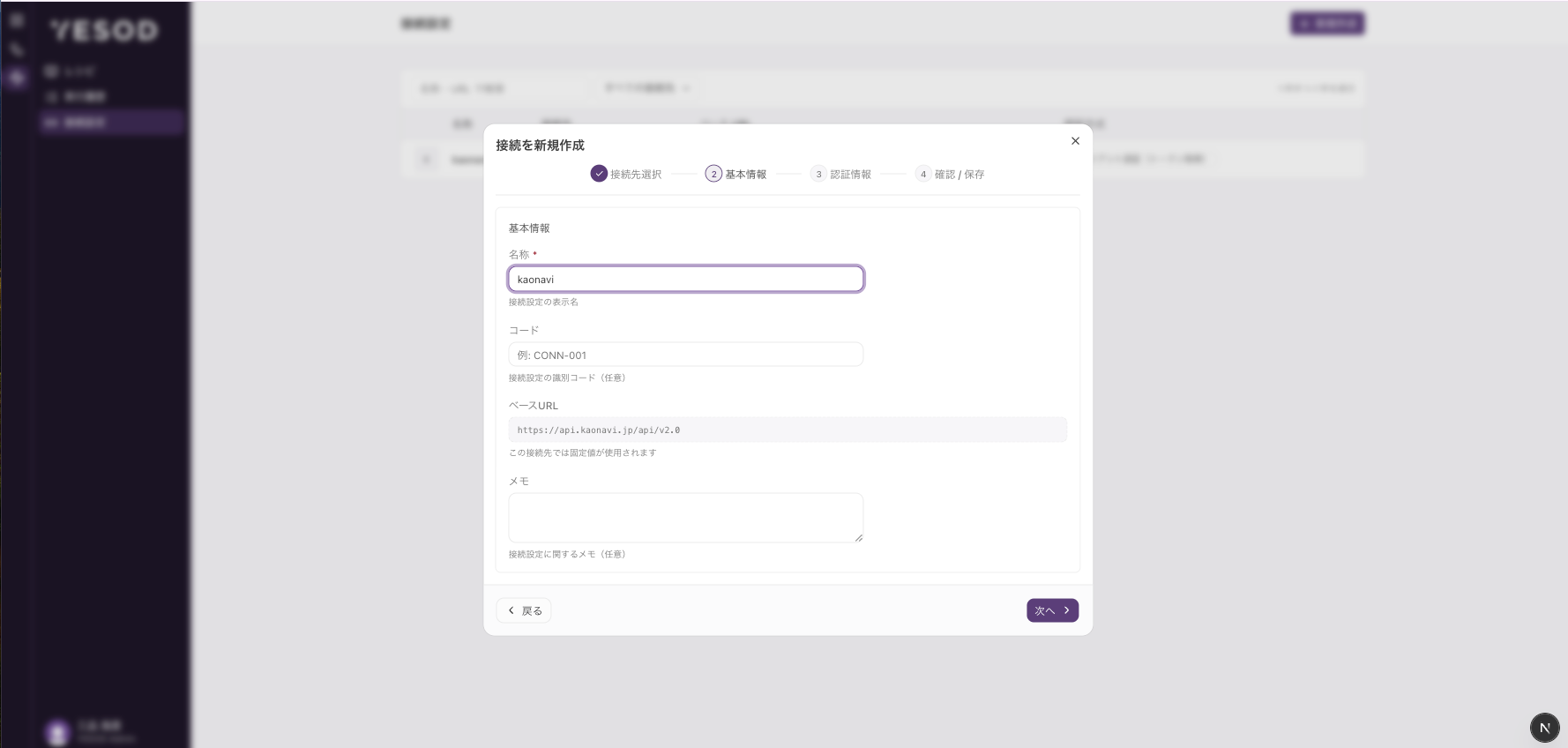Click the helper text 接続設定の表示名

(543, 303)
